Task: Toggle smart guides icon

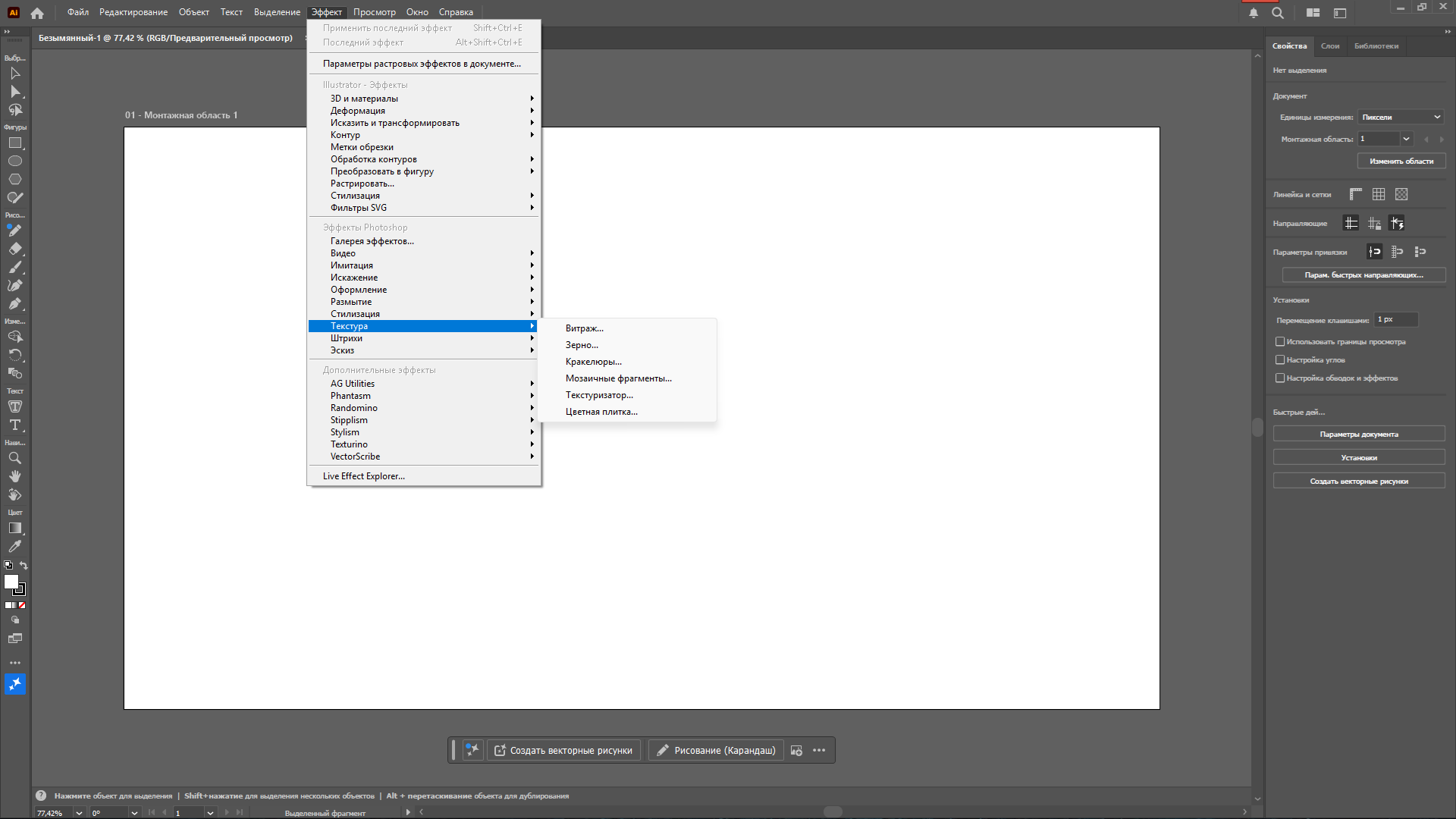Action: 1397,223
